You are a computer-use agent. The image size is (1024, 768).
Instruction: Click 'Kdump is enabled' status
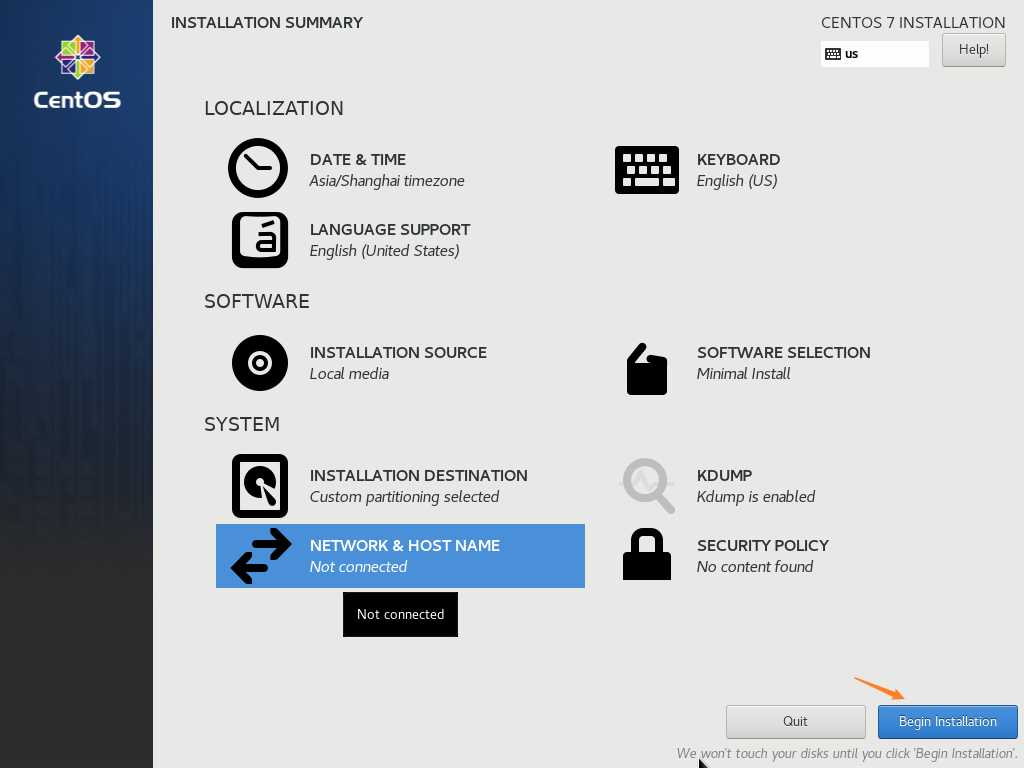[x=756, y=497]
